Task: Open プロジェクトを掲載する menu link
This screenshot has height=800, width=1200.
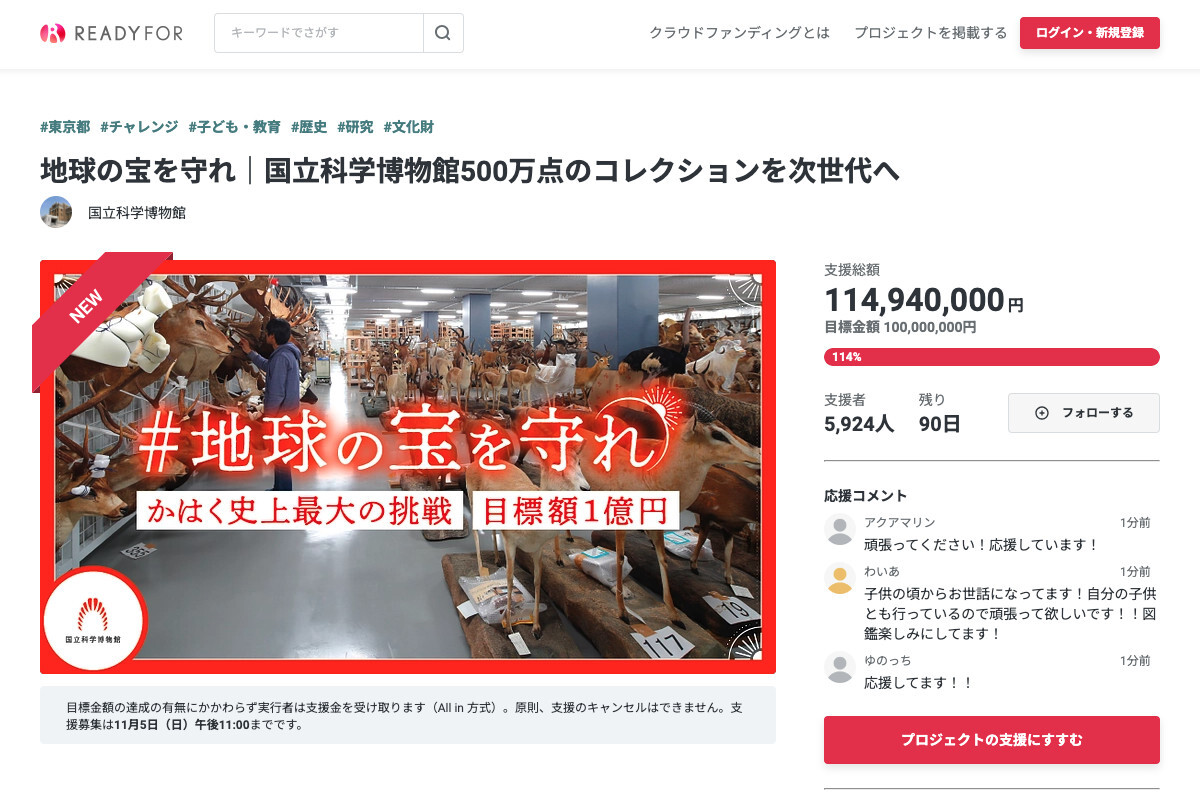Action: [931, 33]
